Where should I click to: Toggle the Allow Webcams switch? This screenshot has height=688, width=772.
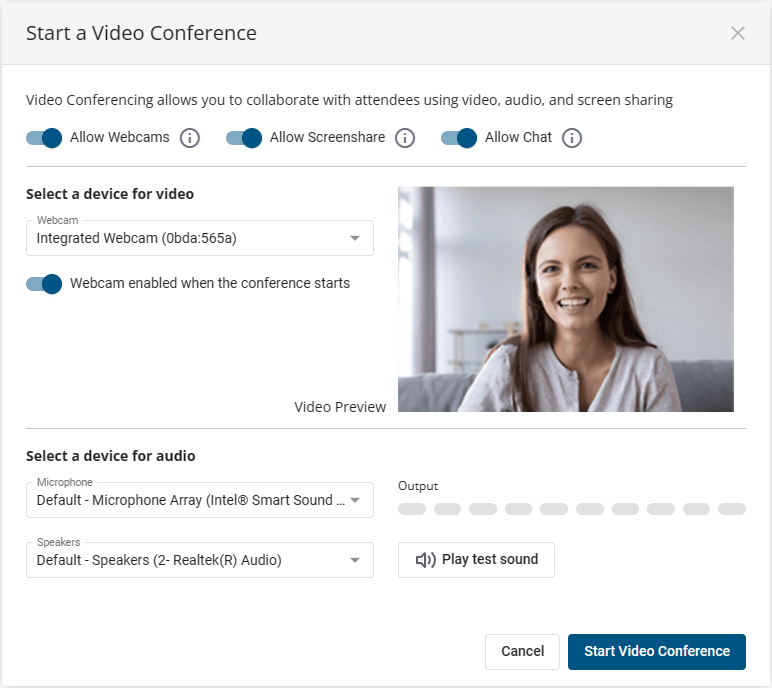pos(44,138)
